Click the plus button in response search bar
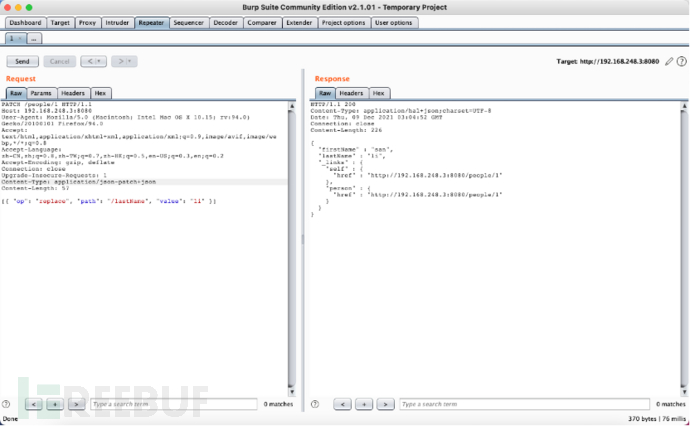The height and width of the screenshot is (426, 690). coord(364,404)
